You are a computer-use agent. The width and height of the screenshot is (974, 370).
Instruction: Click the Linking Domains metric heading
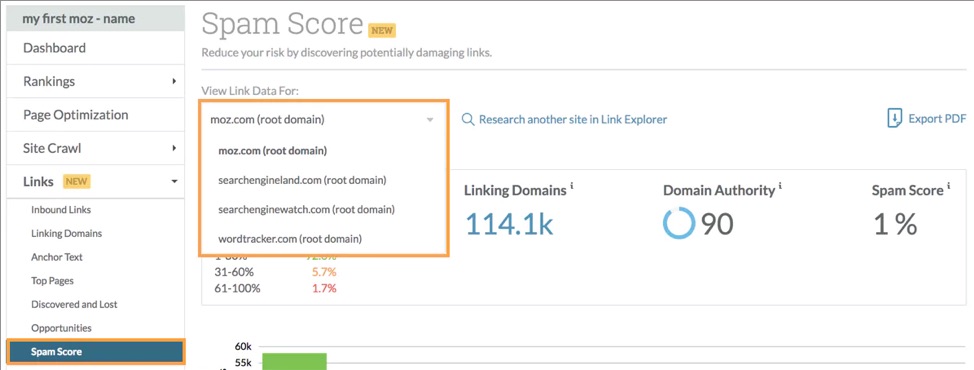click(515, 191)
